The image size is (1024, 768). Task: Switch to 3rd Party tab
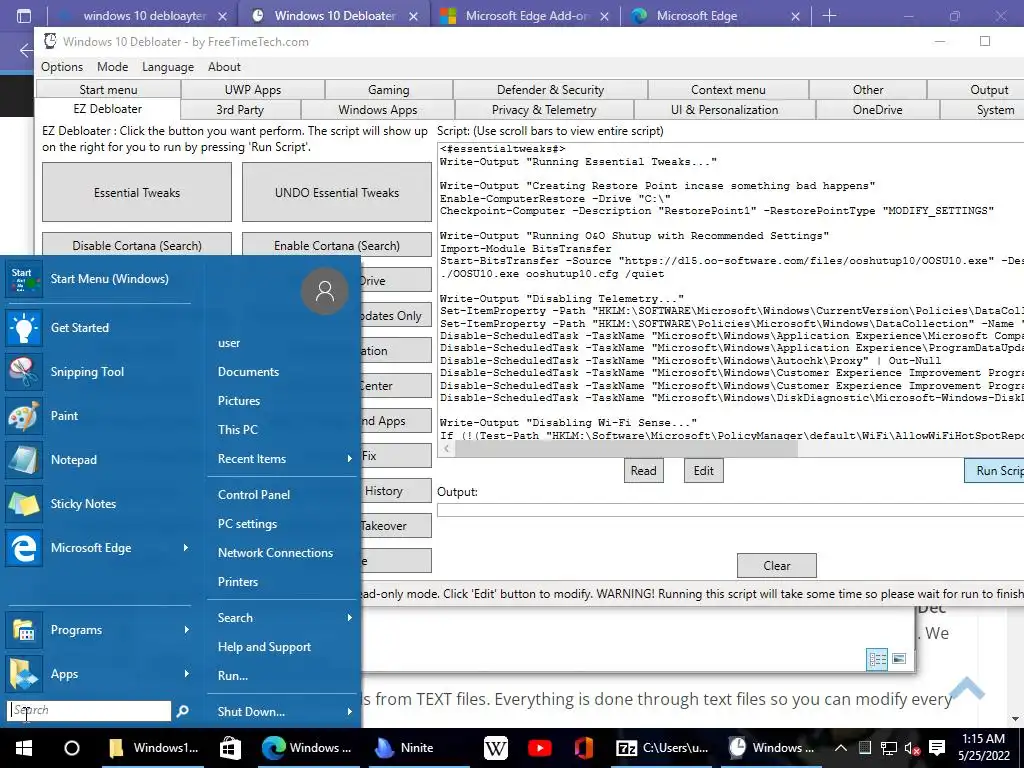[x=240, y=110]
